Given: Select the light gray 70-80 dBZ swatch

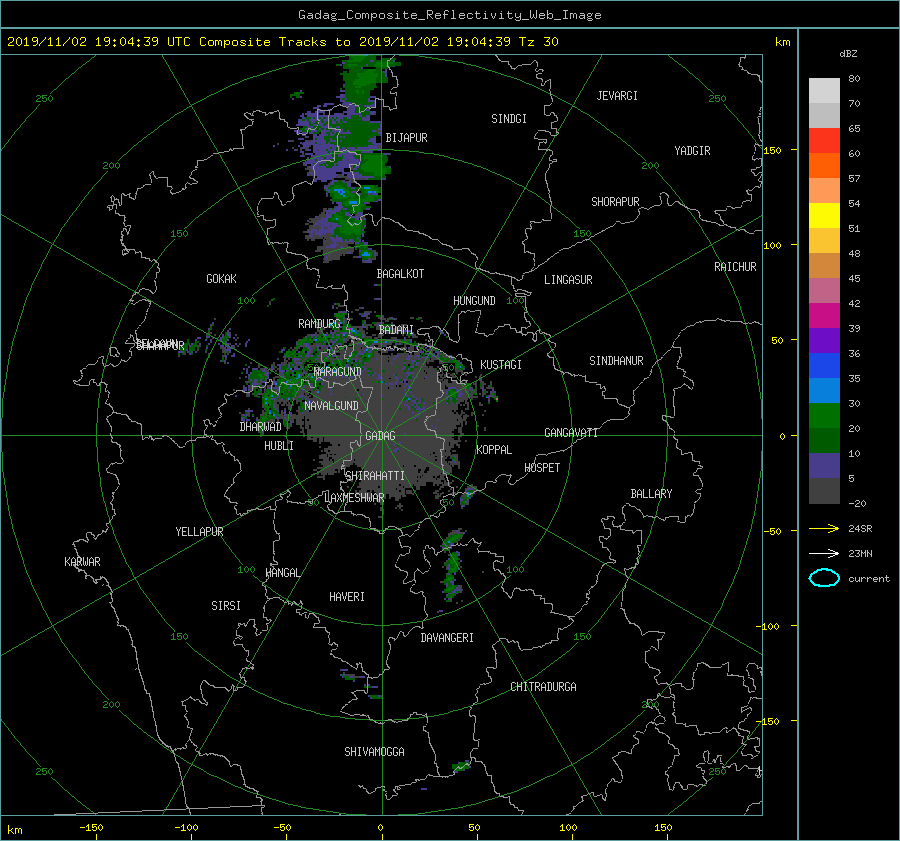Looking at the screenshot, I should tap(824, 91).
